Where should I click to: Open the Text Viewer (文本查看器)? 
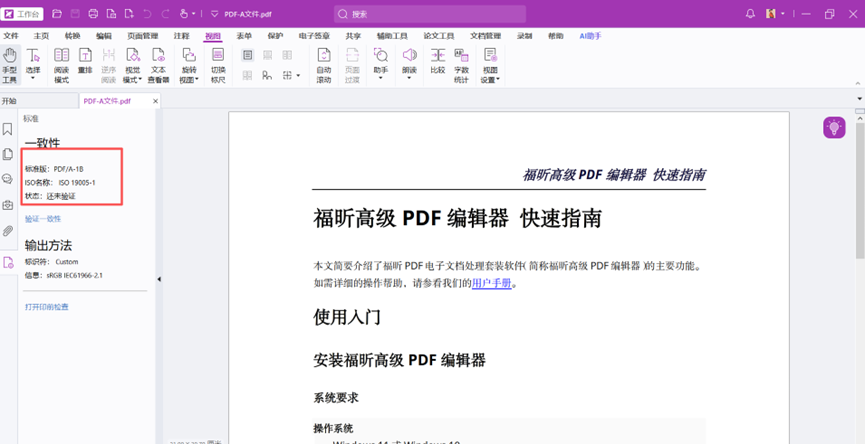158,65
